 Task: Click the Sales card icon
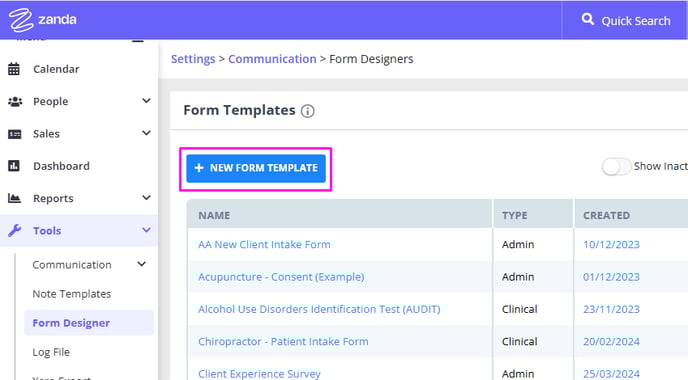(x=14, y=134)
